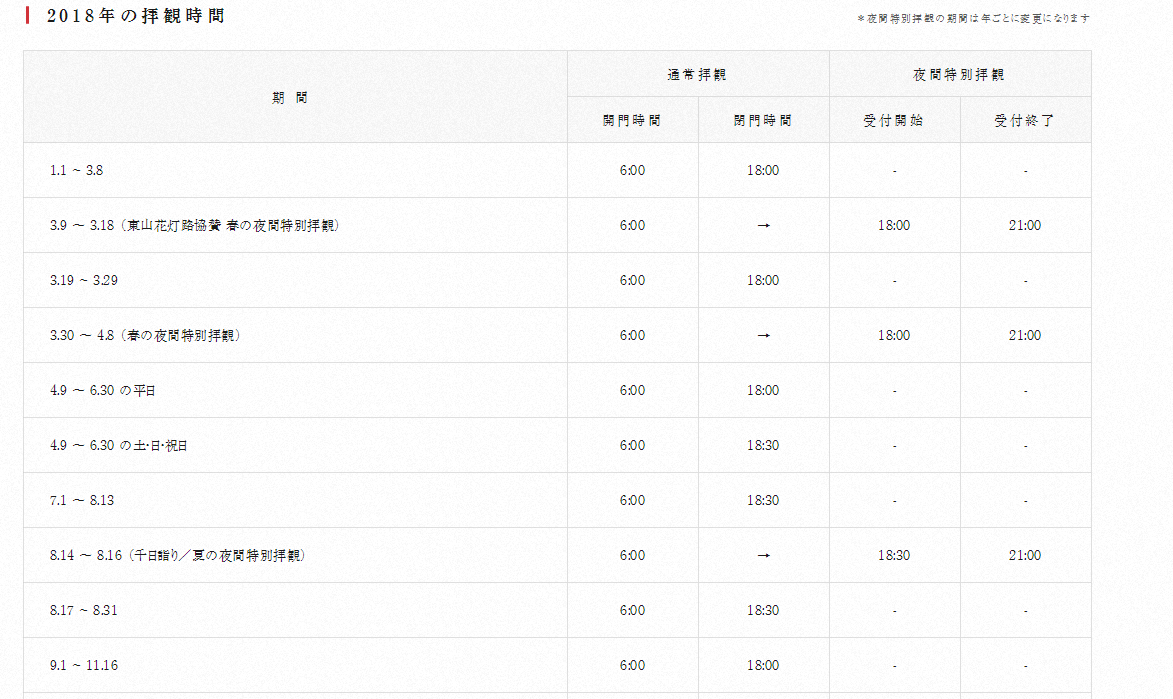Select the 開門時間 column header

(632, 119)
